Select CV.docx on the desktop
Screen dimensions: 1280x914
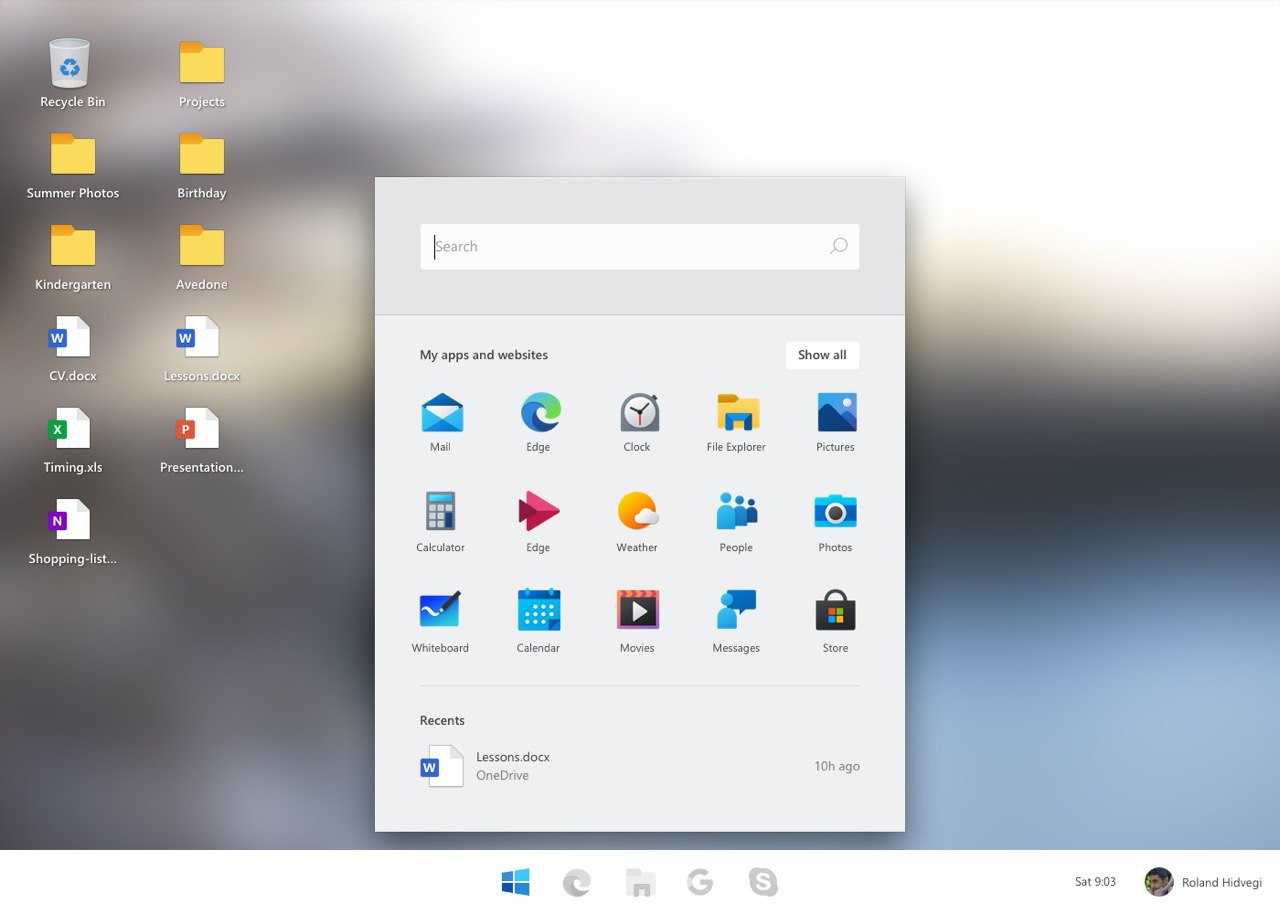click(x=73, y=349)
